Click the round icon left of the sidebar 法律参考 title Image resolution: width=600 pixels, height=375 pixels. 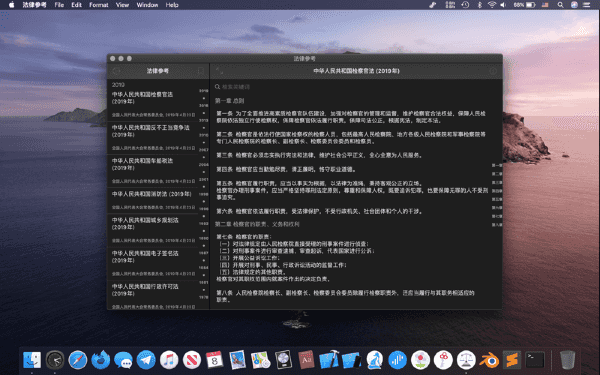[x=116, y=71]
